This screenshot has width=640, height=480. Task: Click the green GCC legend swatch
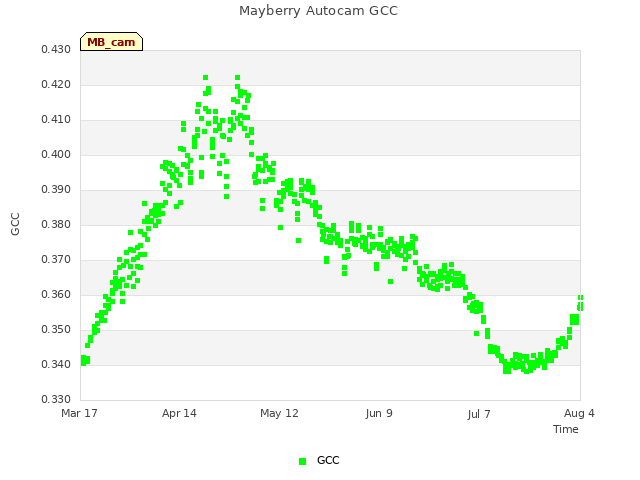(x=302, y=461)
